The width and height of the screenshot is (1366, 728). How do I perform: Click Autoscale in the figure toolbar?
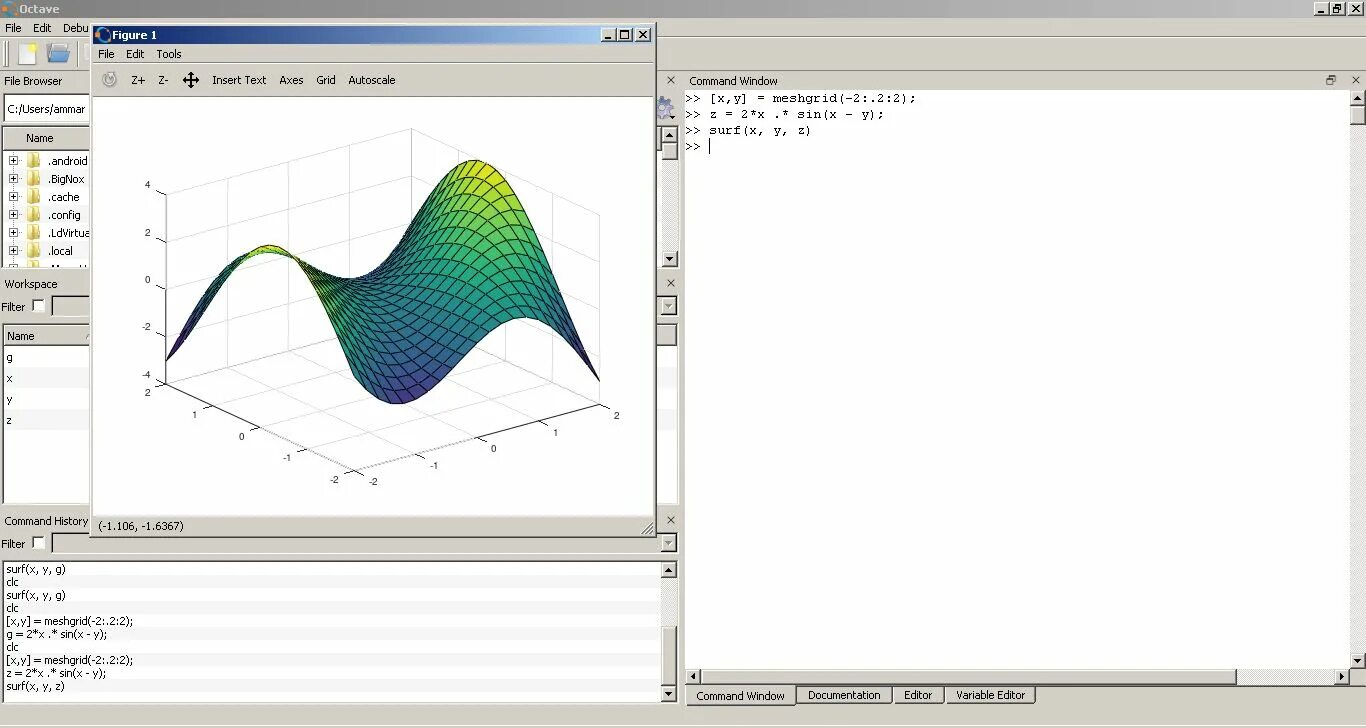(x=372, y=80)
